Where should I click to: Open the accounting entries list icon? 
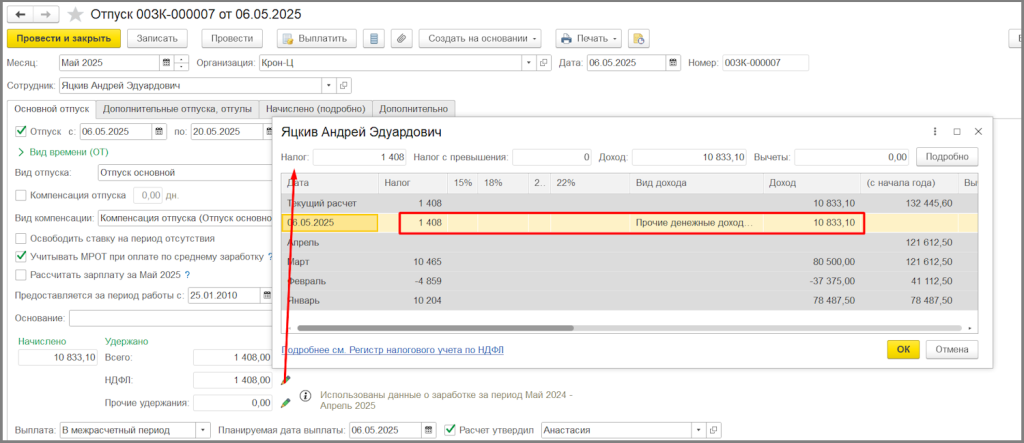(374, 39)
